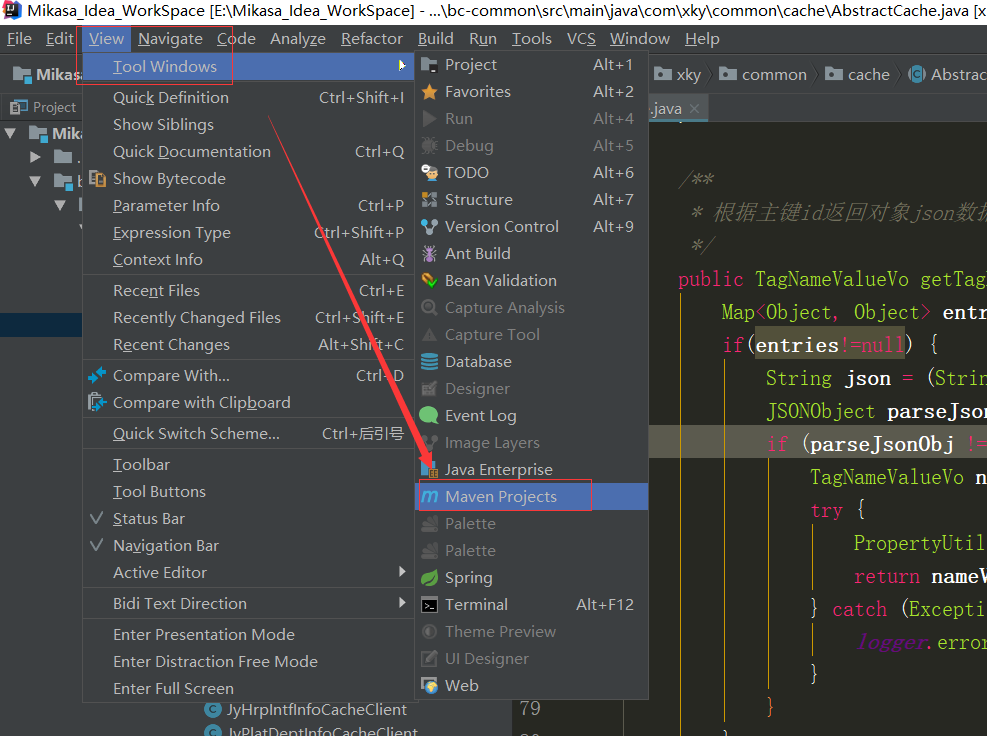The image size is (987, 736).
Task: Click the Structure tool window icon
Action: point(429,200)
